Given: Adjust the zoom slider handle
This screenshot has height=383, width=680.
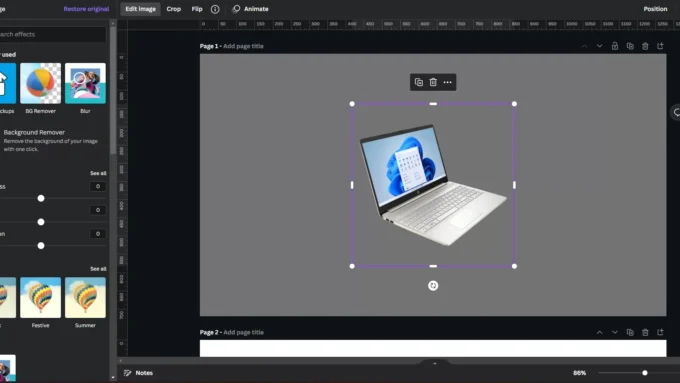Looking at the screenshot, I should (x=645, y=373).
